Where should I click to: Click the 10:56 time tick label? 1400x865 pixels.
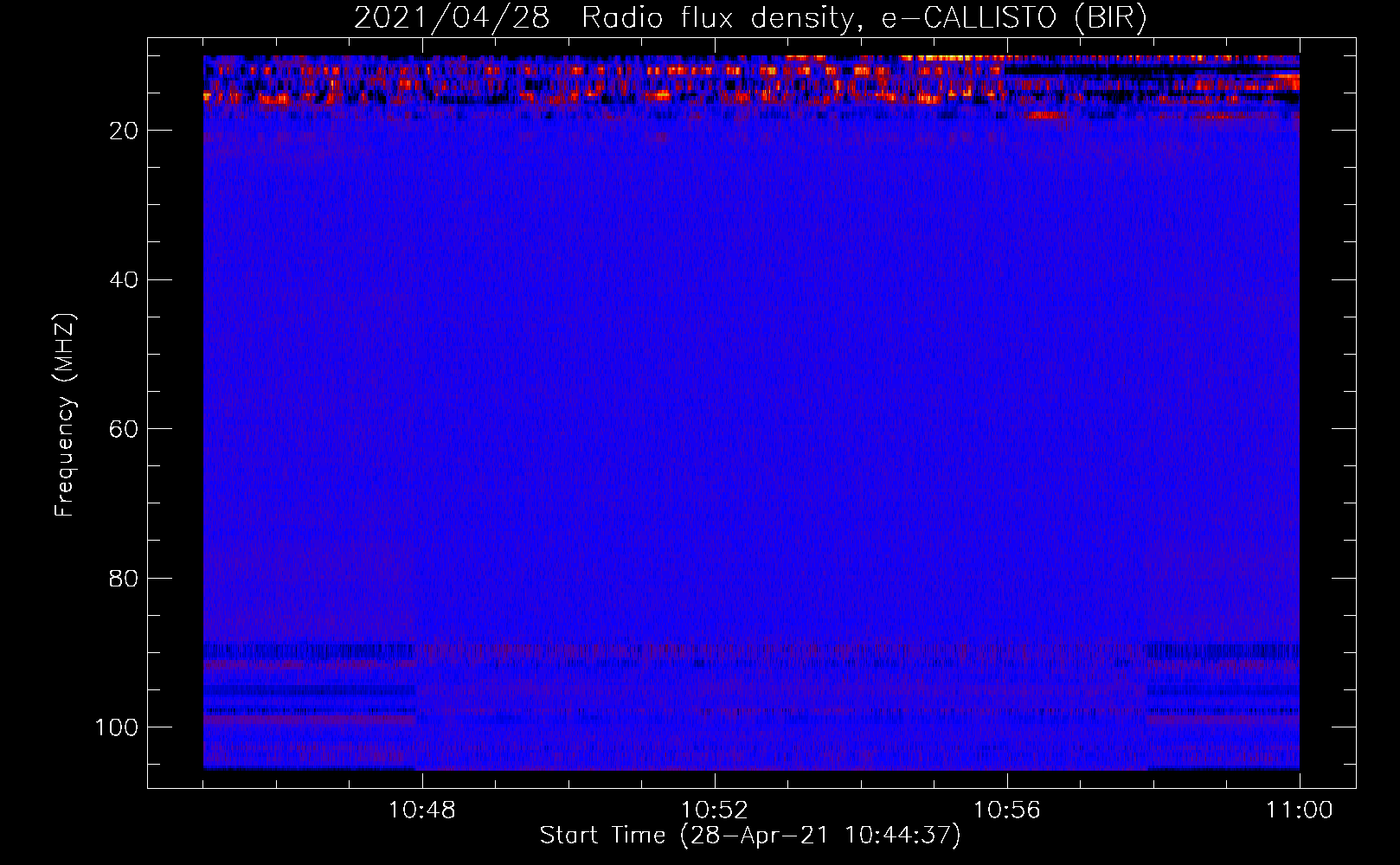(1006, 811)
